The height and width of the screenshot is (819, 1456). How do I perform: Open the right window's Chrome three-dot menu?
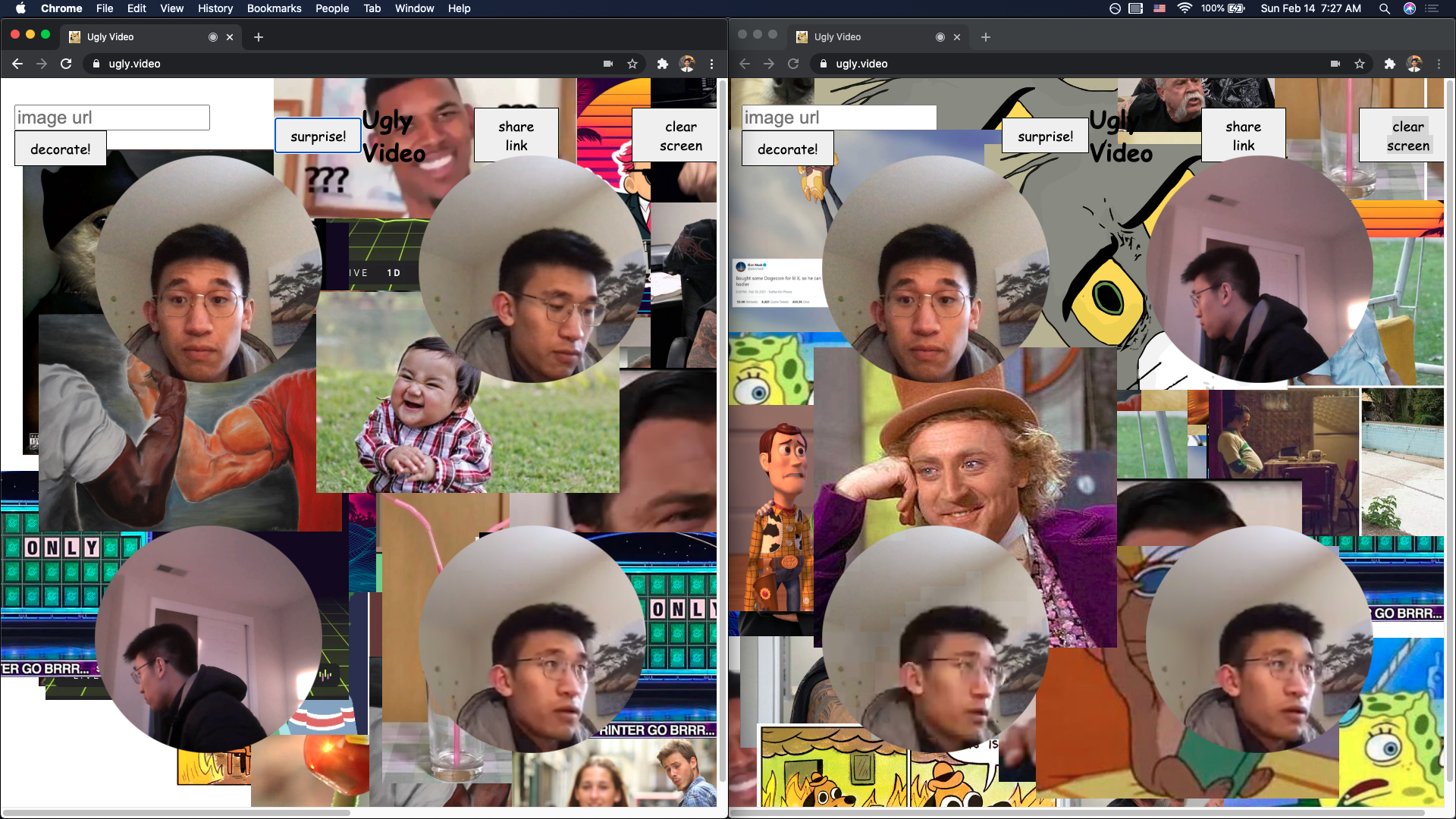tap(1439, 64)
